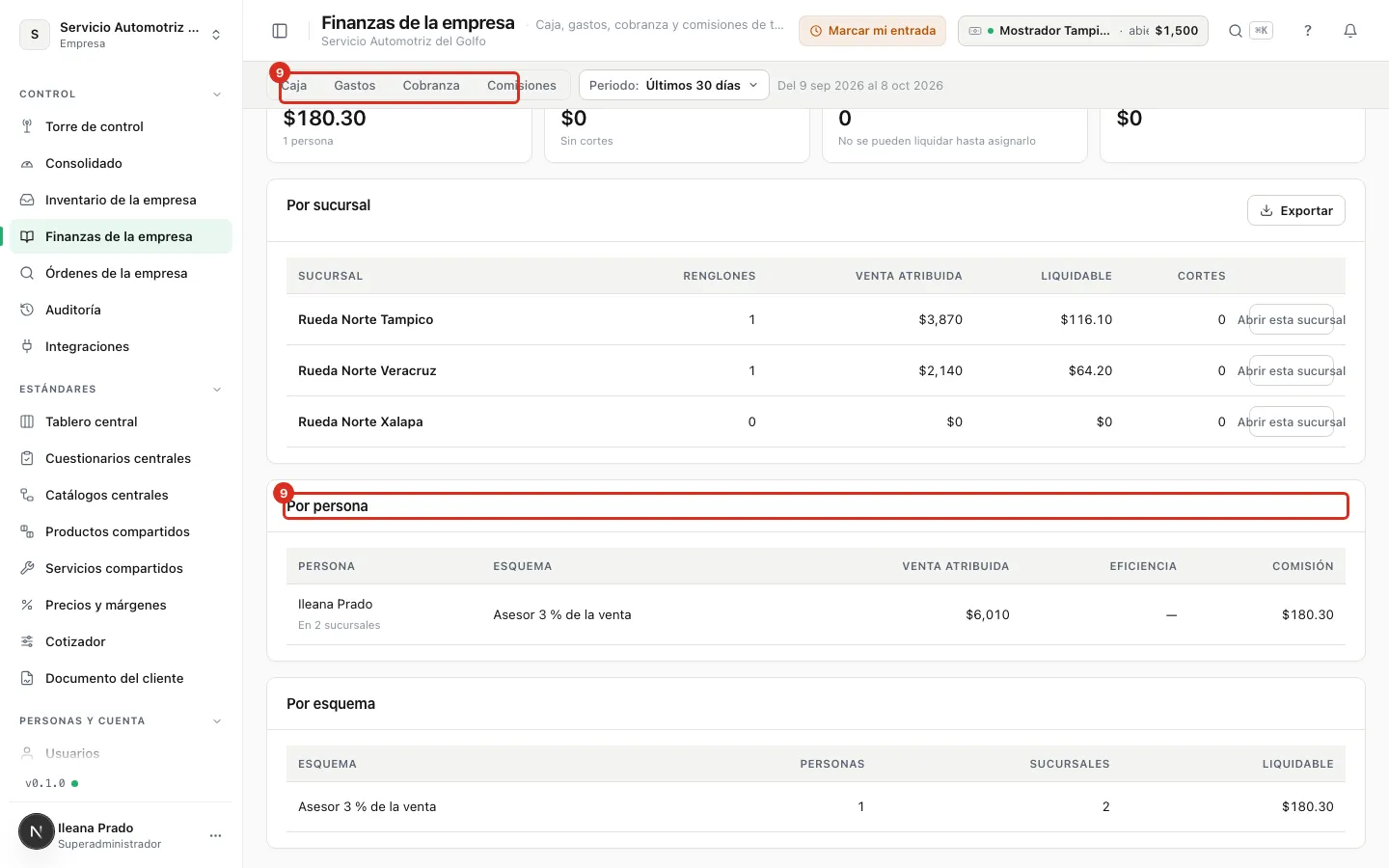This screenshot has width=1389, height=868.
Task: Collapse PERSONAS Y CUENTA section
Action: coord(217,721)
